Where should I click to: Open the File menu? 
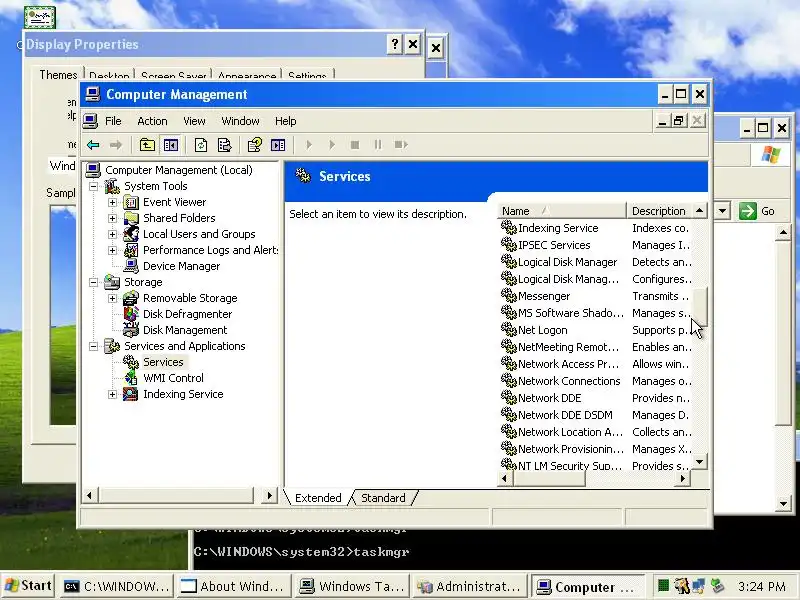[113, 121]
